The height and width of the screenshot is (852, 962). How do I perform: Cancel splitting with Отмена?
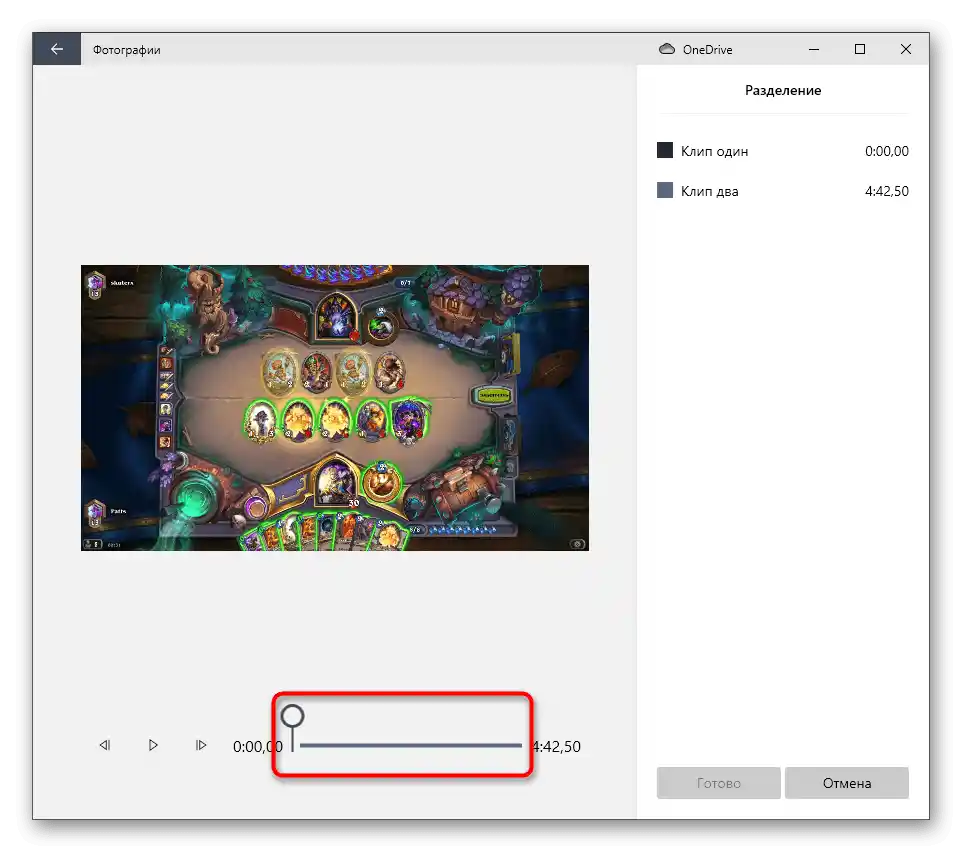[847, 783]
